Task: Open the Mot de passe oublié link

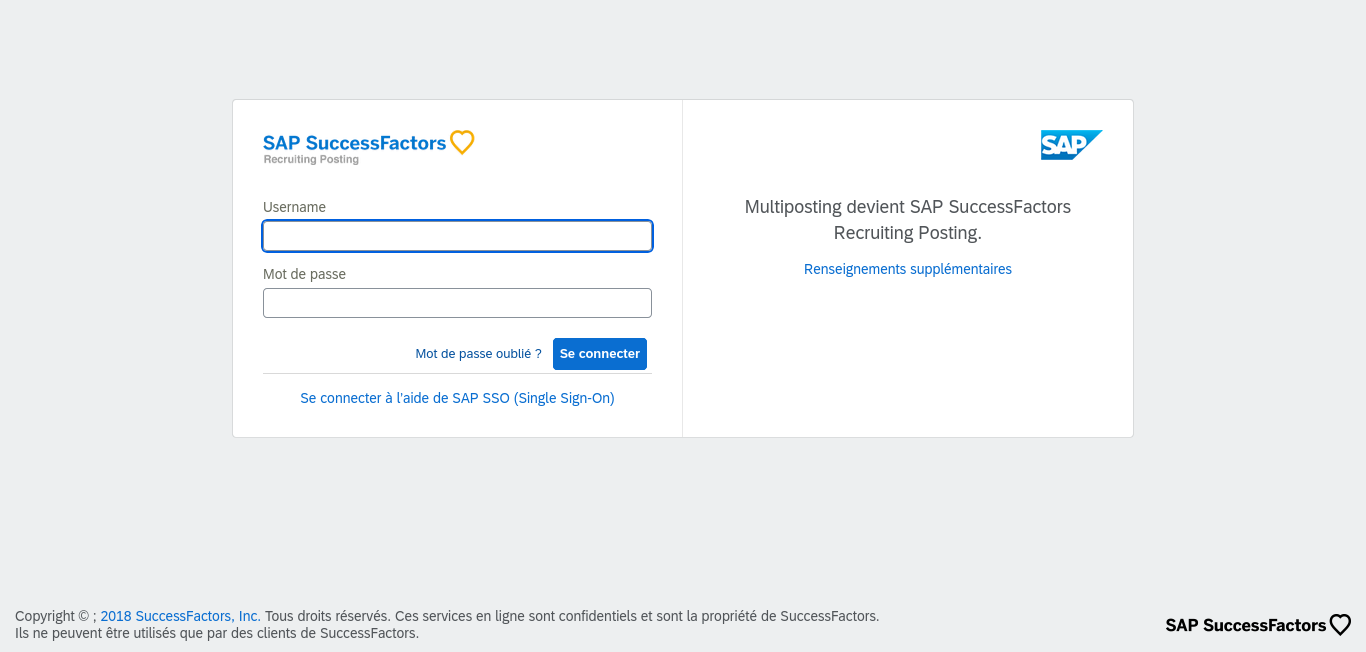Action: coord(478,354)
